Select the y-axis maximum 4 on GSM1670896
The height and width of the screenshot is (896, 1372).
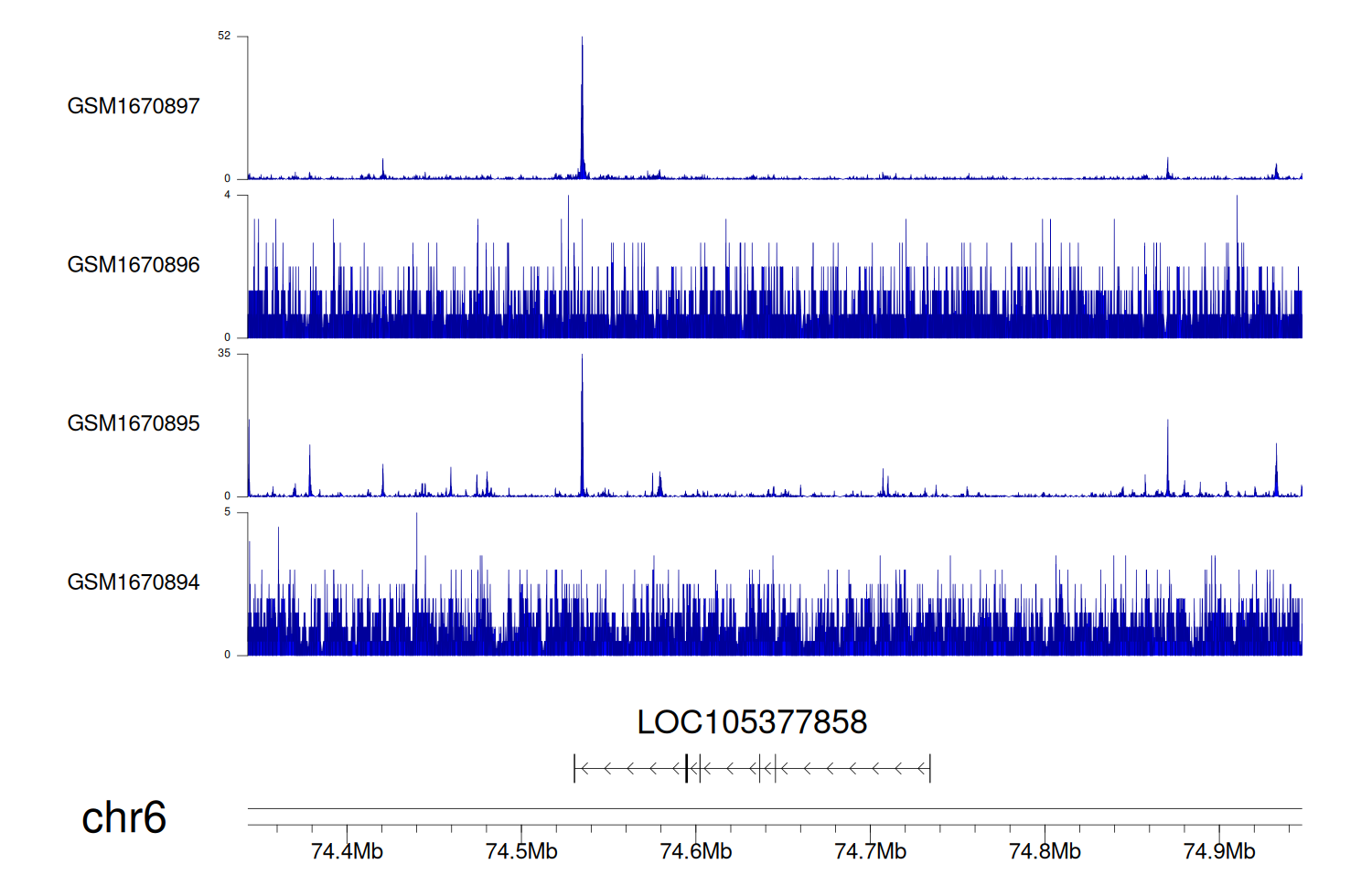[x=228, y=196]
